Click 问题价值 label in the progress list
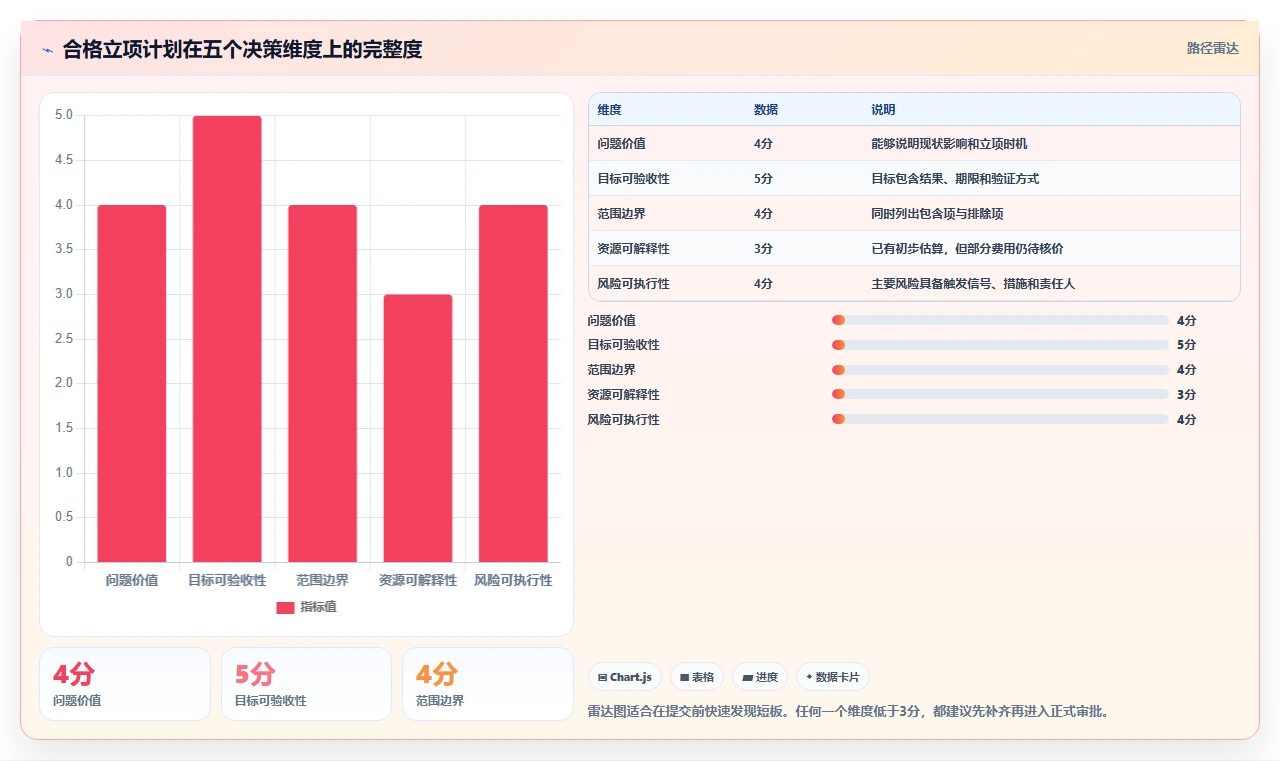 [612, 321]
